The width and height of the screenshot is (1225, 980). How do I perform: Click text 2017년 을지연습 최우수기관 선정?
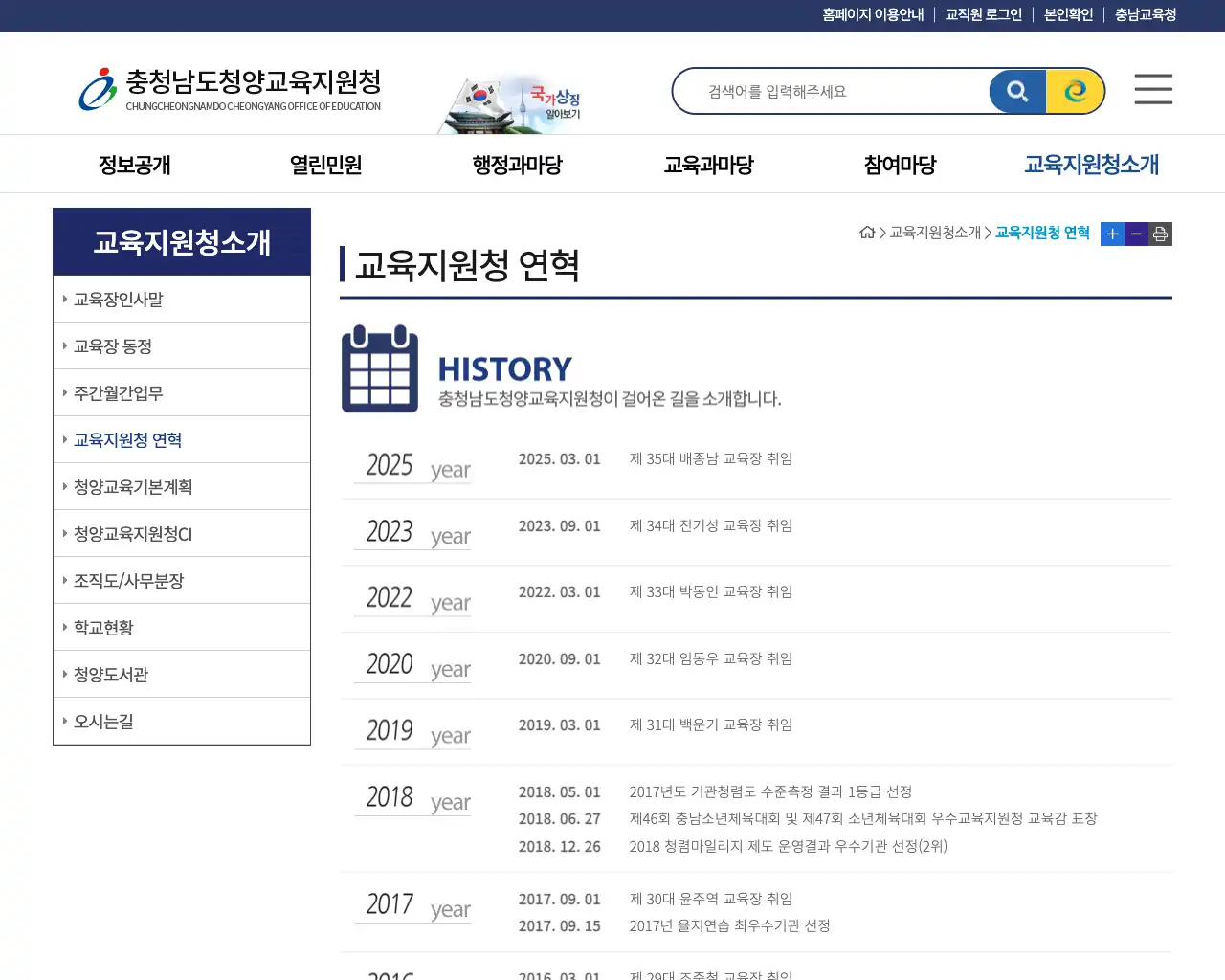coord(729,926)
